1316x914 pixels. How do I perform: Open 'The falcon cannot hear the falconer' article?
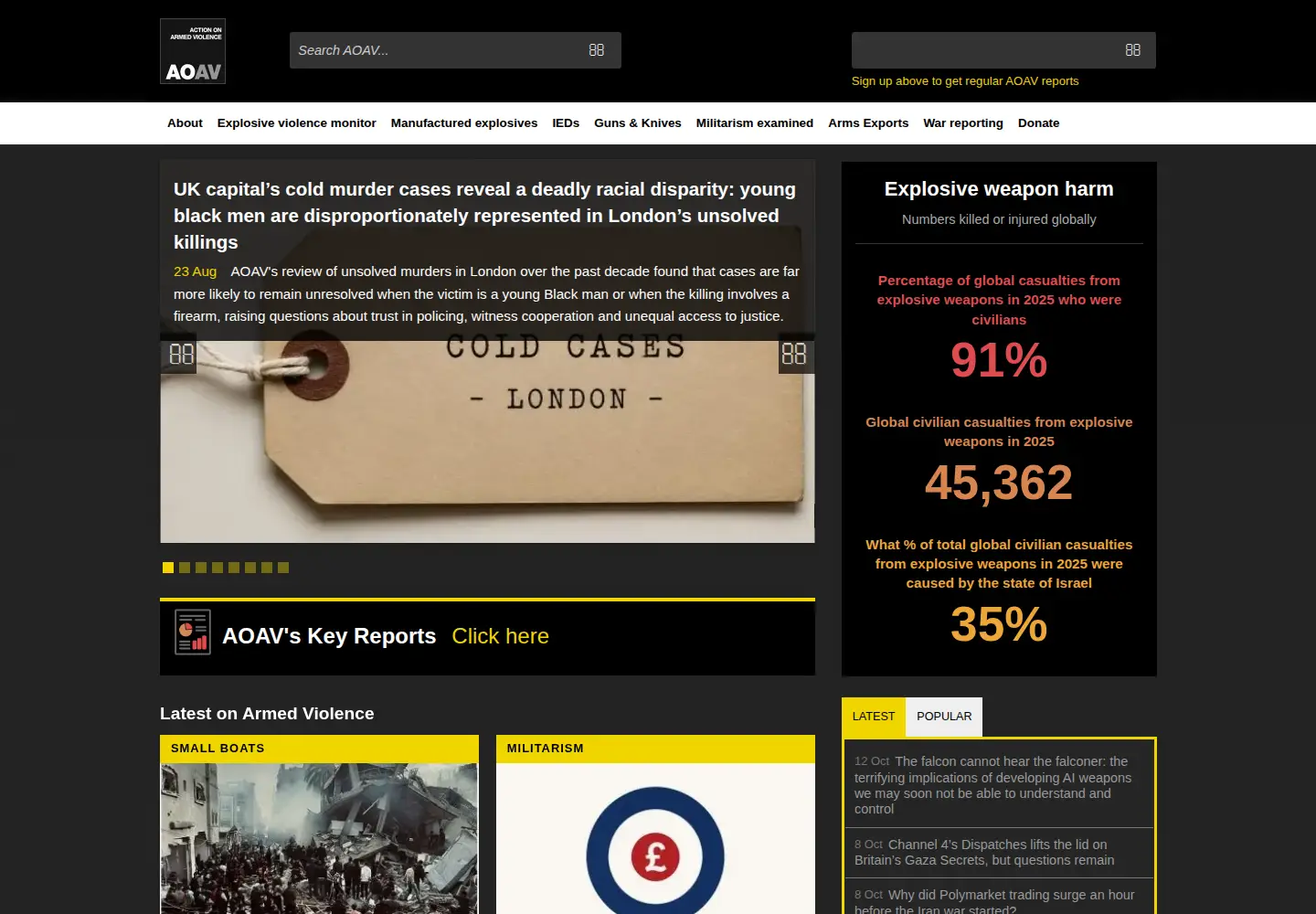(992, 785)
